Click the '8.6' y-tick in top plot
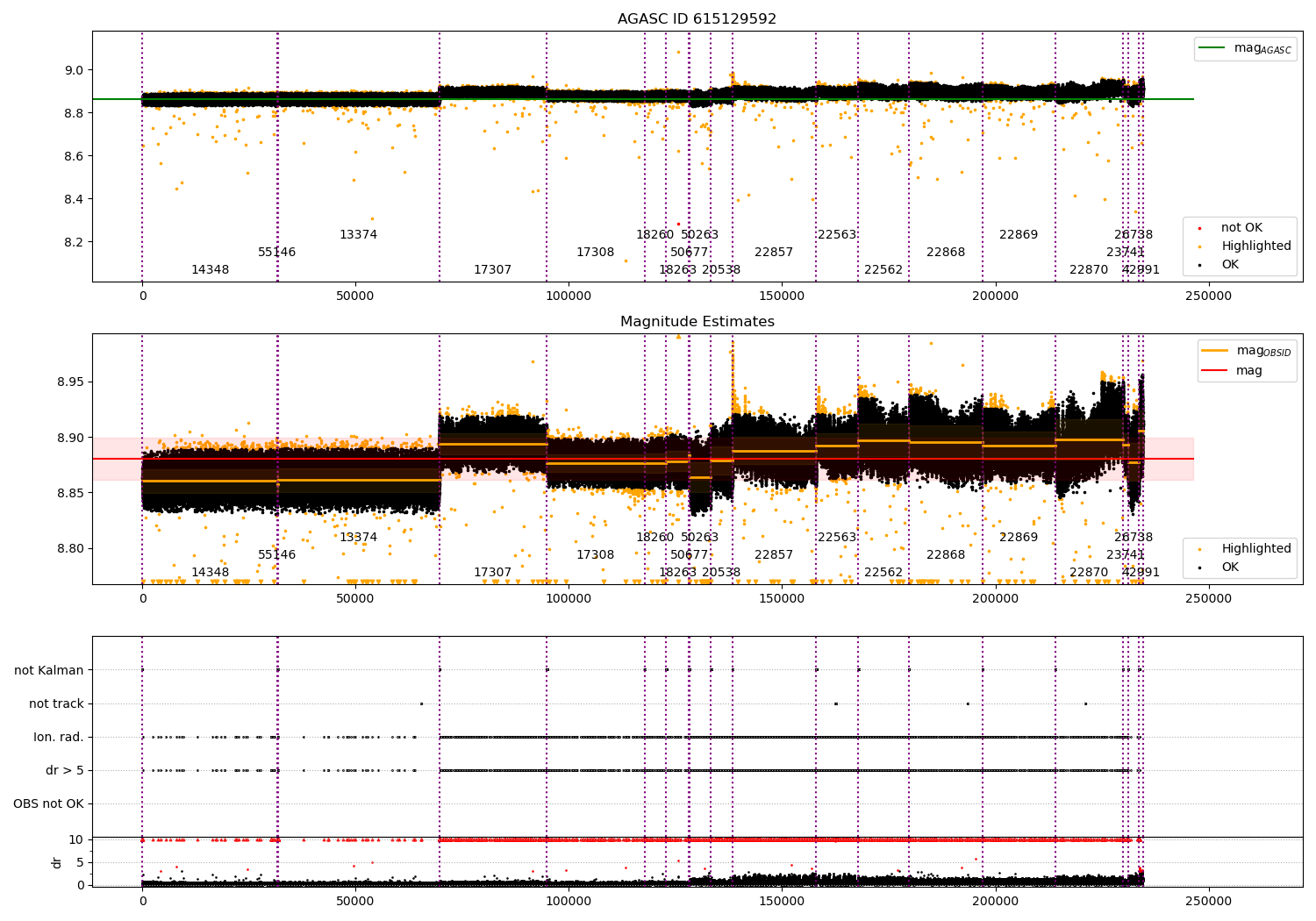 click(74, 157)
